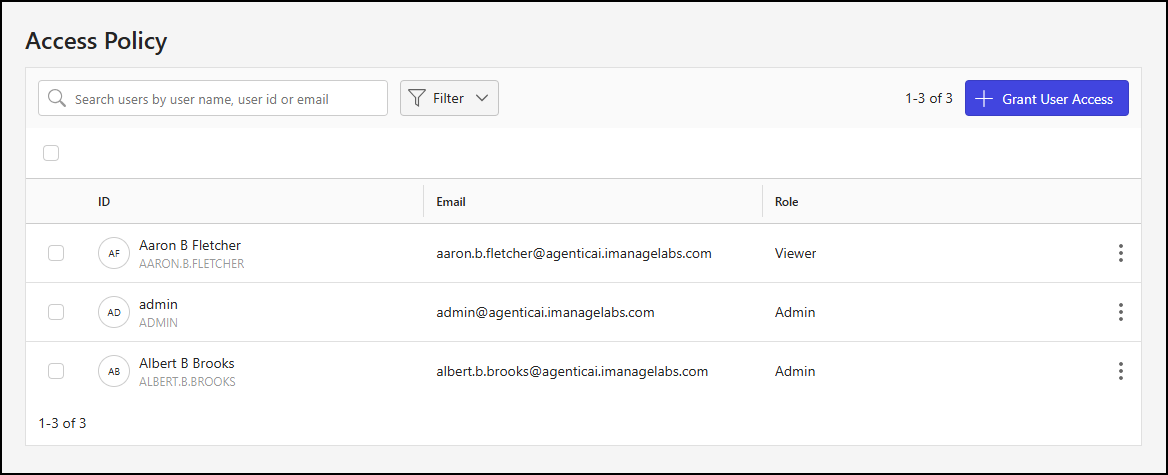Sort by the ID column header

tap(104, 202)
